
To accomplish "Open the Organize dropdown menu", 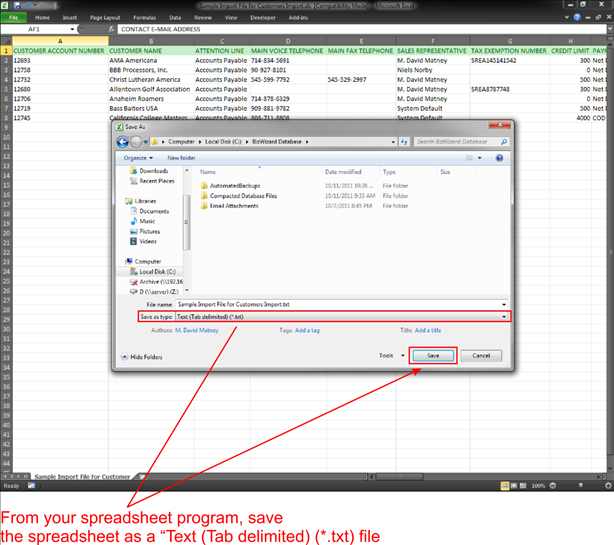I will click(x=138, y=158).
